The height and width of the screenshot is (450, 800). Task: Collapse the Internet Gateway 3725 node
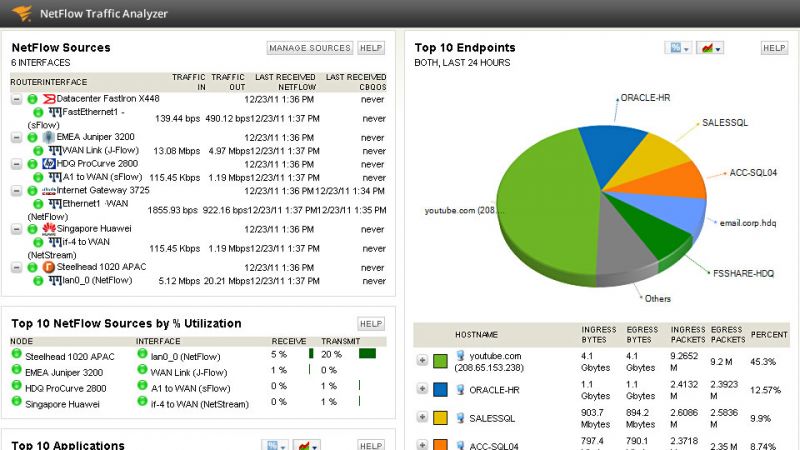pyautogui.click(x=17, y=191)
